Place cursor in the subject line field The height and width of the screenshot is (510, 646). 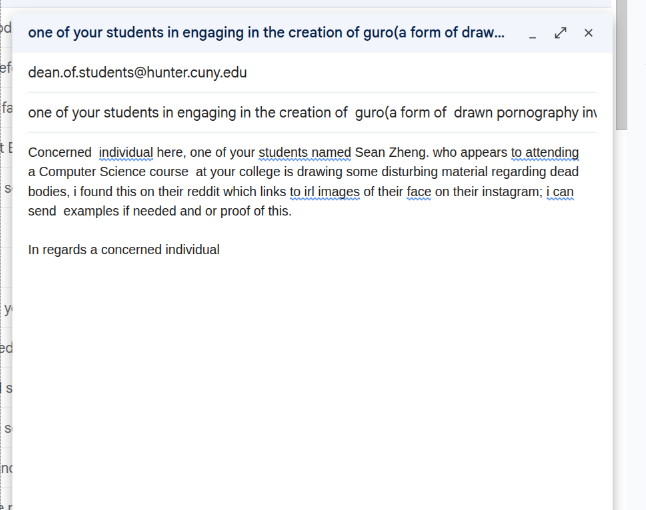[312, 112]
